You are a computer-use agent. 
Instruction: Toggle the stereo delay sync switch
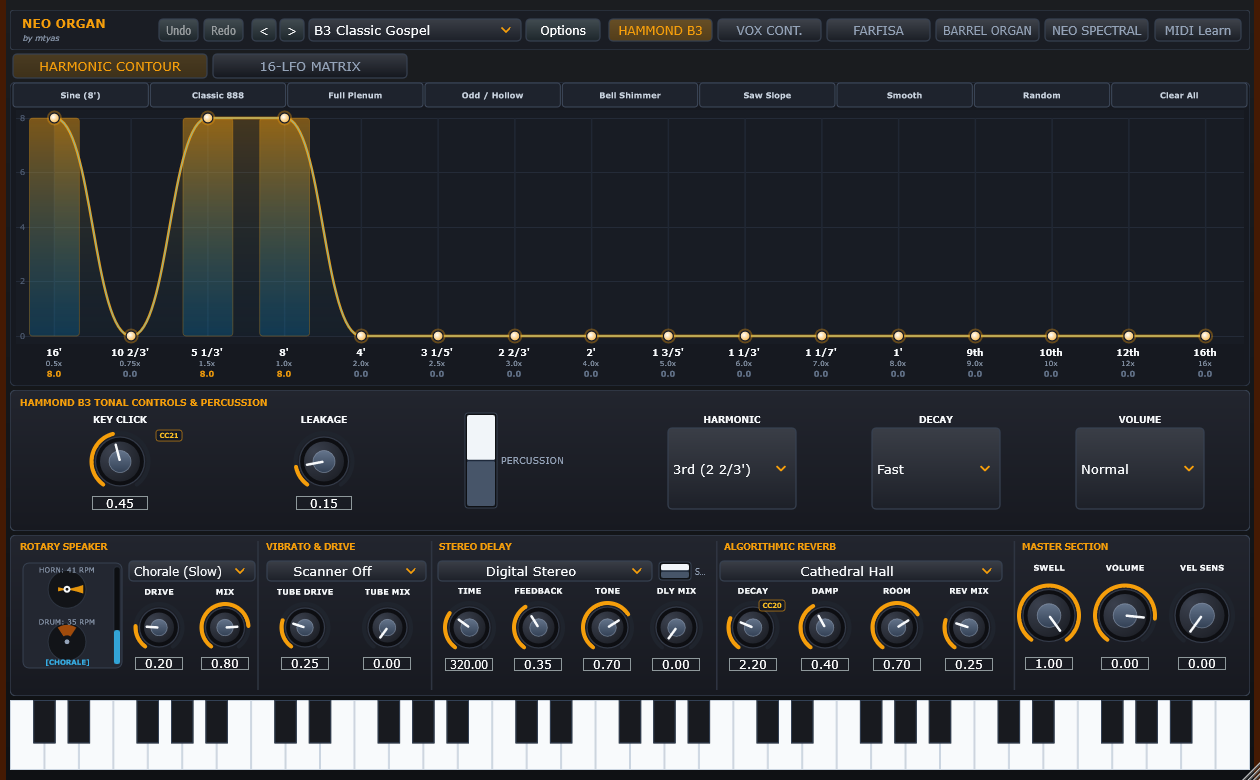point(675,571)
